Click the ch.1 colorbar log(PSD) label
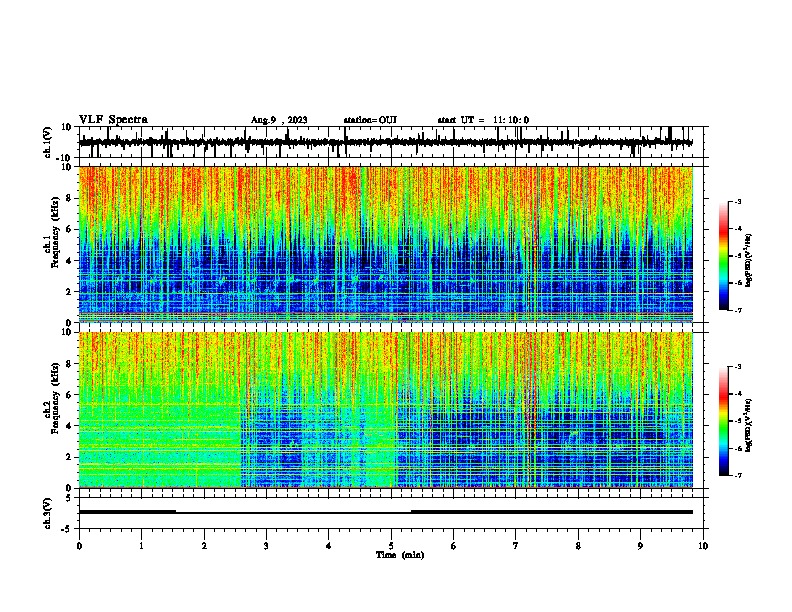 click(749, 260)
